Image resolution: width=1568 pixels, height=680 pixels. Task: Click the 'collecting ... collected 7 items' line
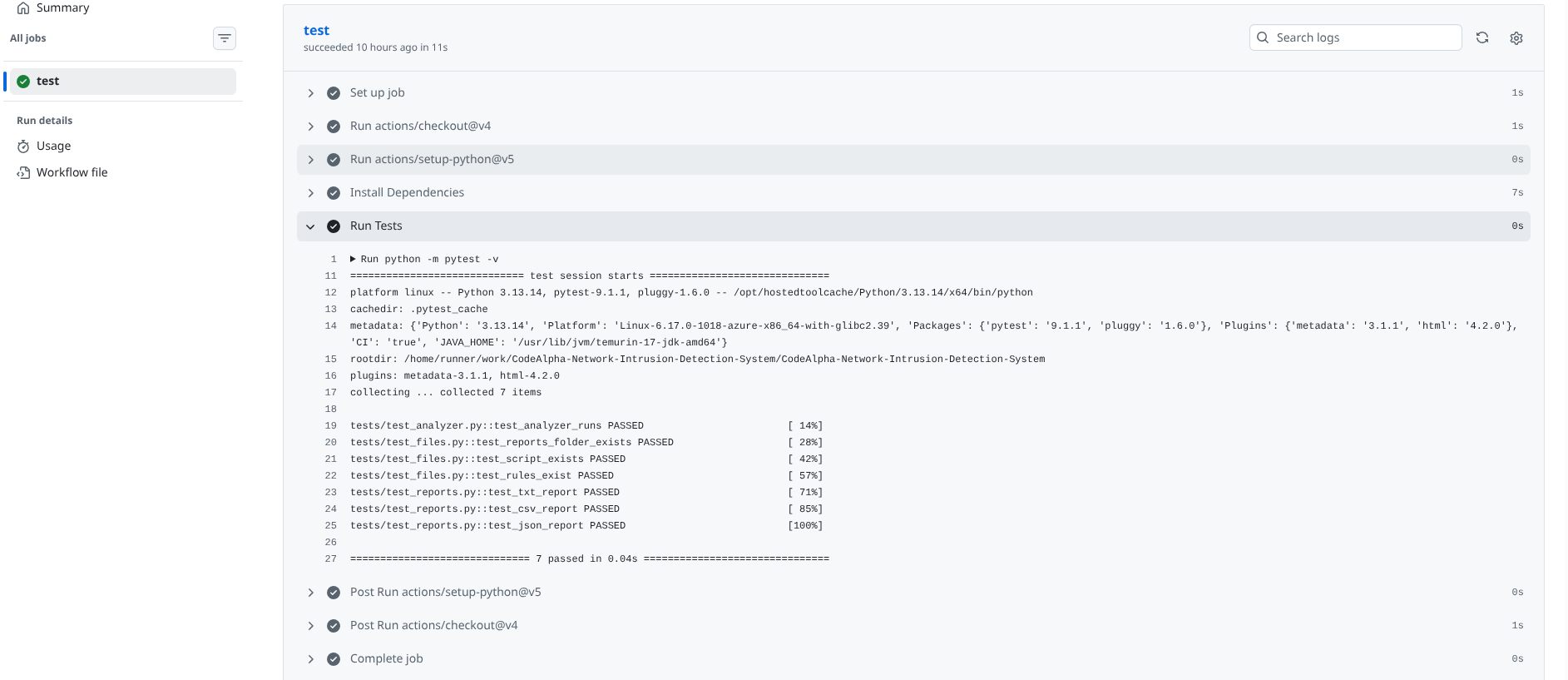point(446,392)
